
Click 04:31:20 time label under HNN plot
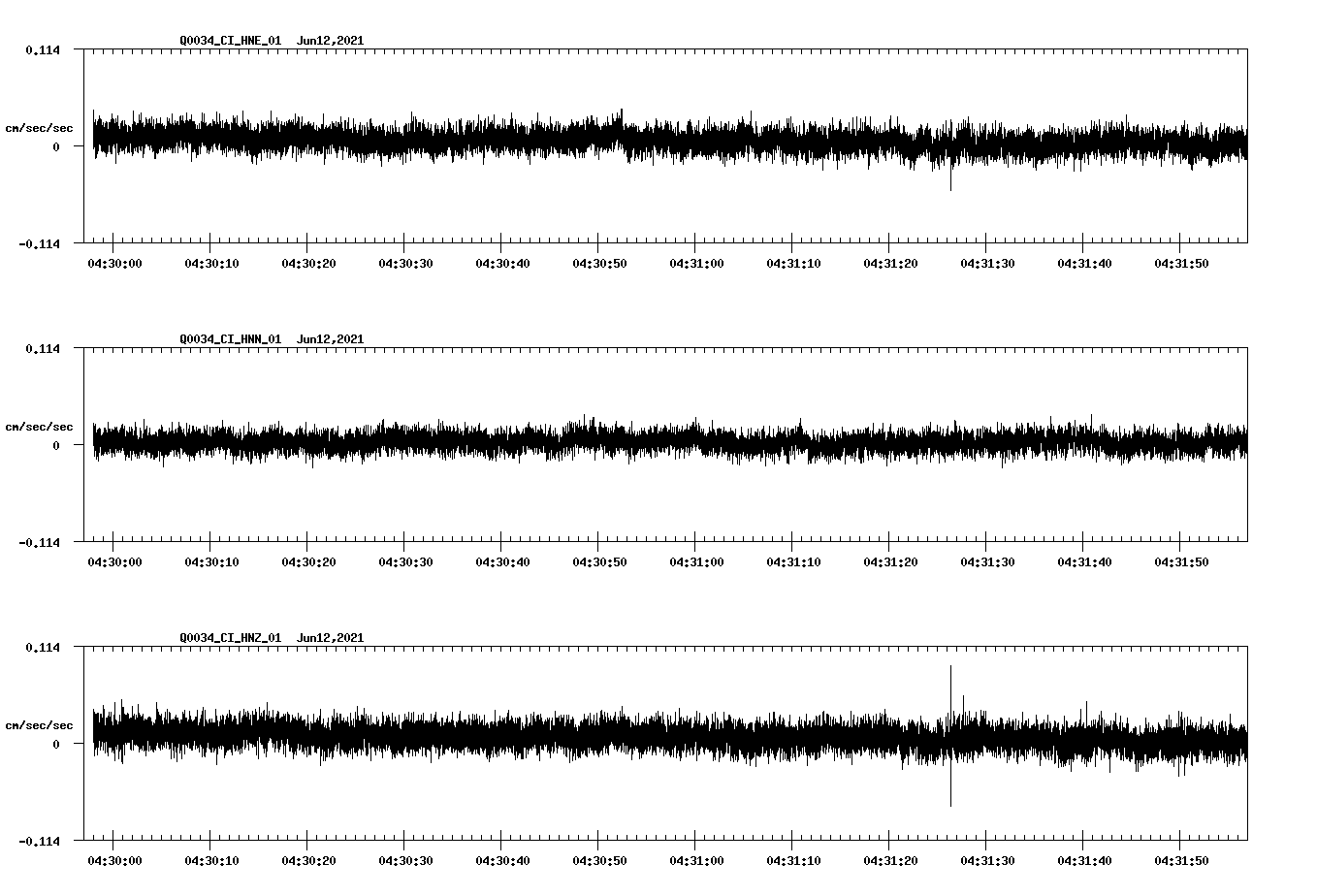pos(890,562)
